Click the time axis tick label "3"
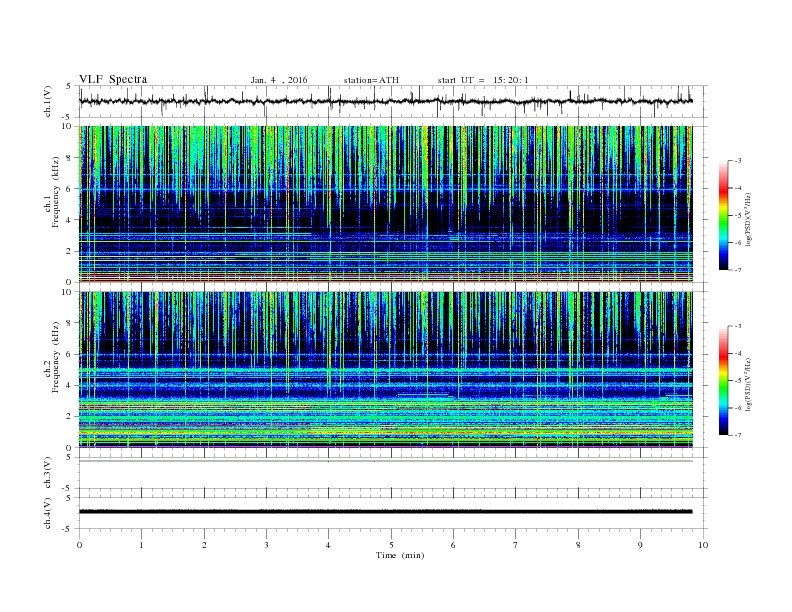 tap(266, 545)
